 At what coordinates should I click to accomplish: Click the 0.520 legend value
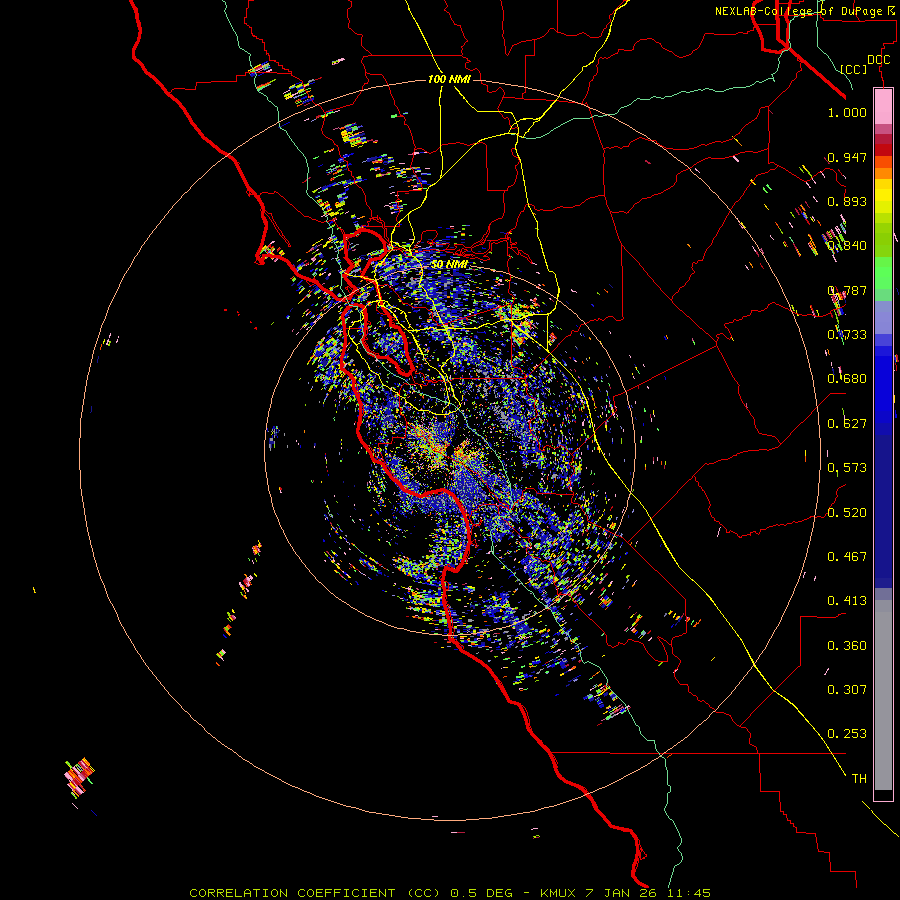click(847, 513)
